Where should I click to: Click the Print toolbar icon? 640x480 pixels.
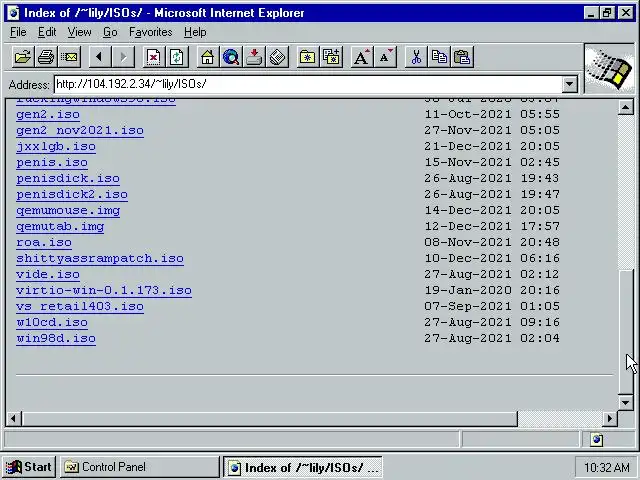pos(46,57)
